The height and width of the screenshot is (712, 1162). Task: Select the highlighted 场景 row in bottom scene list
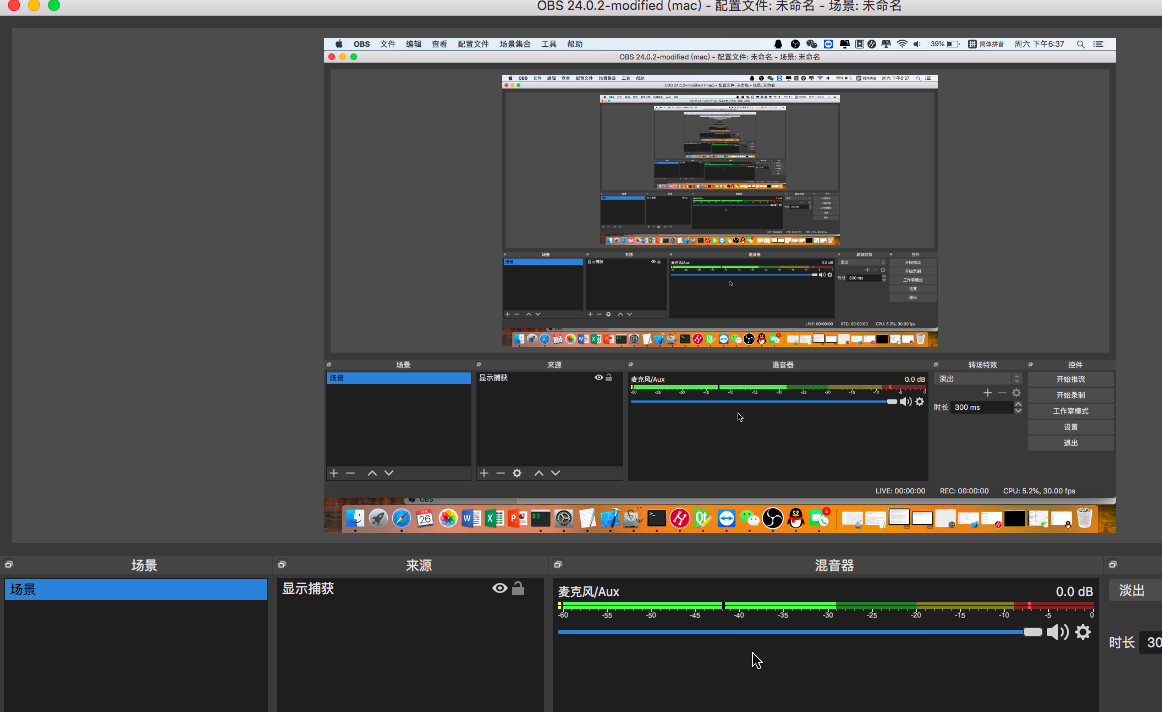[136, 589]
